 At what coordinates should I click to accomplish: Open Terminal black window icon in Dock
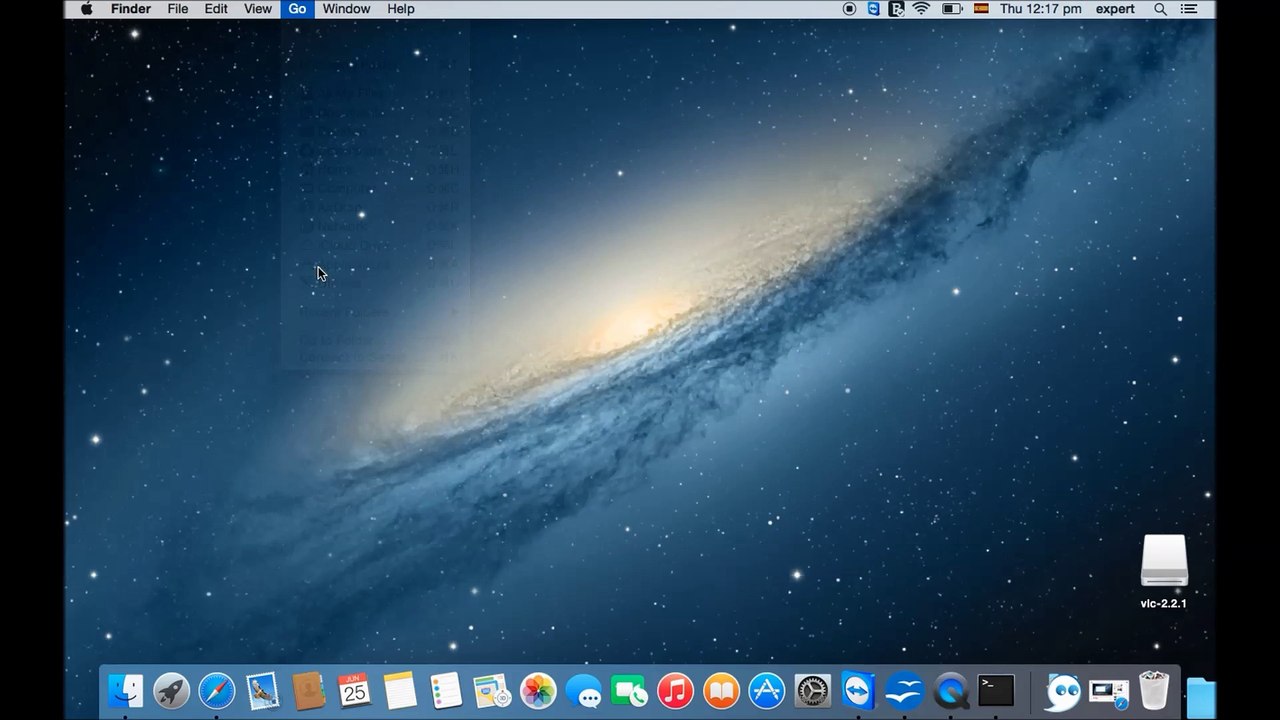996,691
